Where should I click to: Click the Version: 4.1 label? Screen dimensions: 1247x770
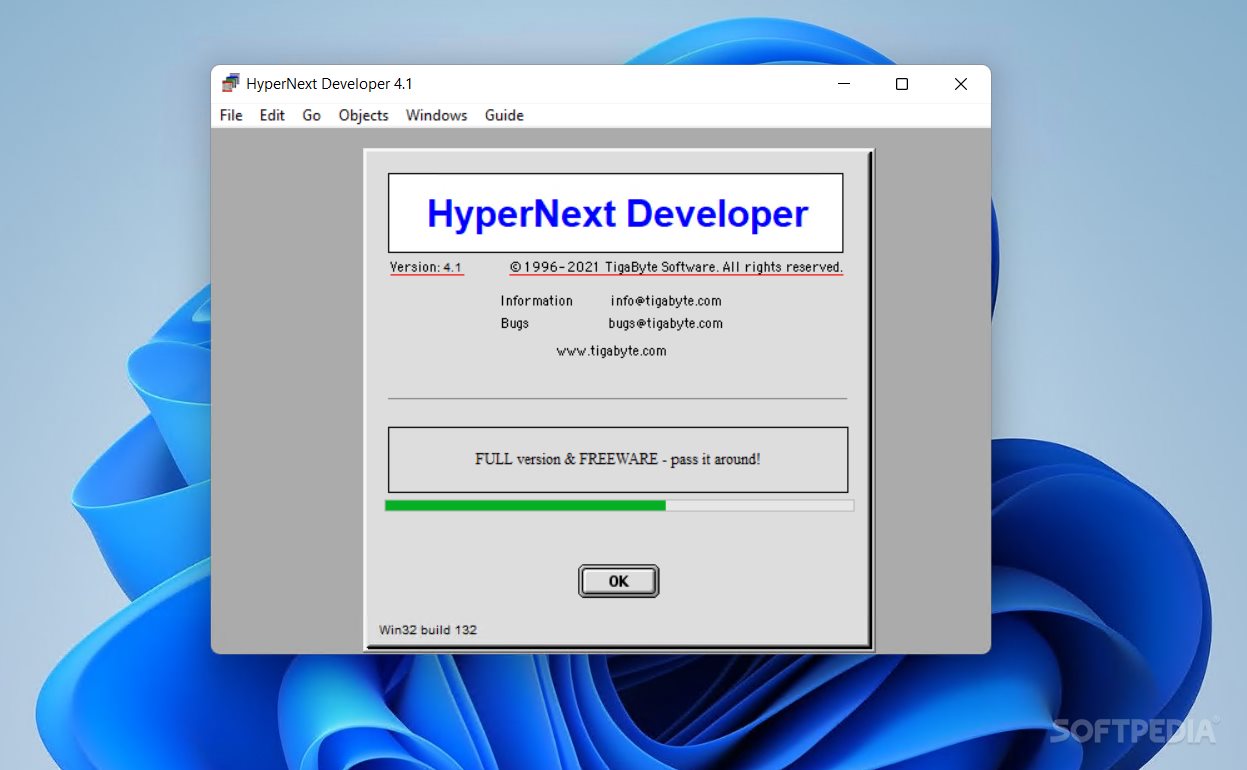pos(426,267)
